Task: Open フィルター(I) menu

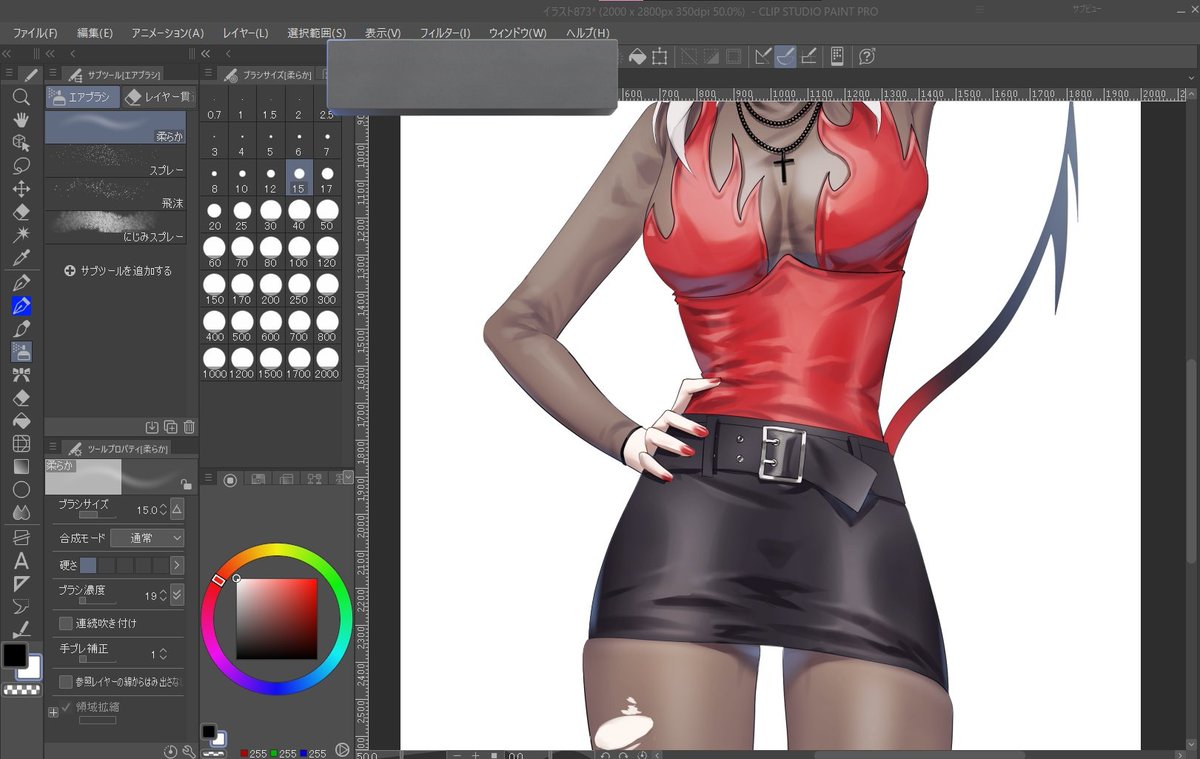Action: tap(444, 33)
